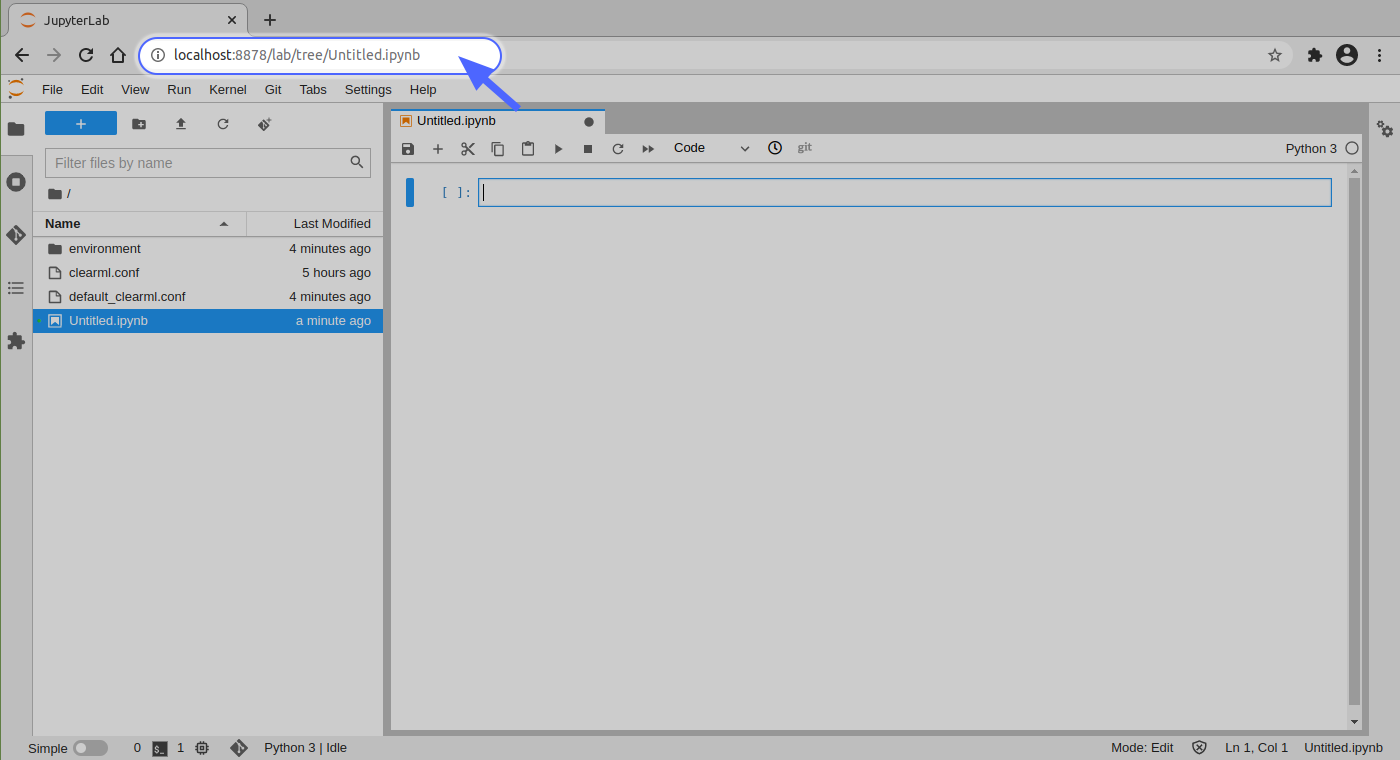Sort files by the Last Modified column
1400x760 pixels.
(331, 224)
